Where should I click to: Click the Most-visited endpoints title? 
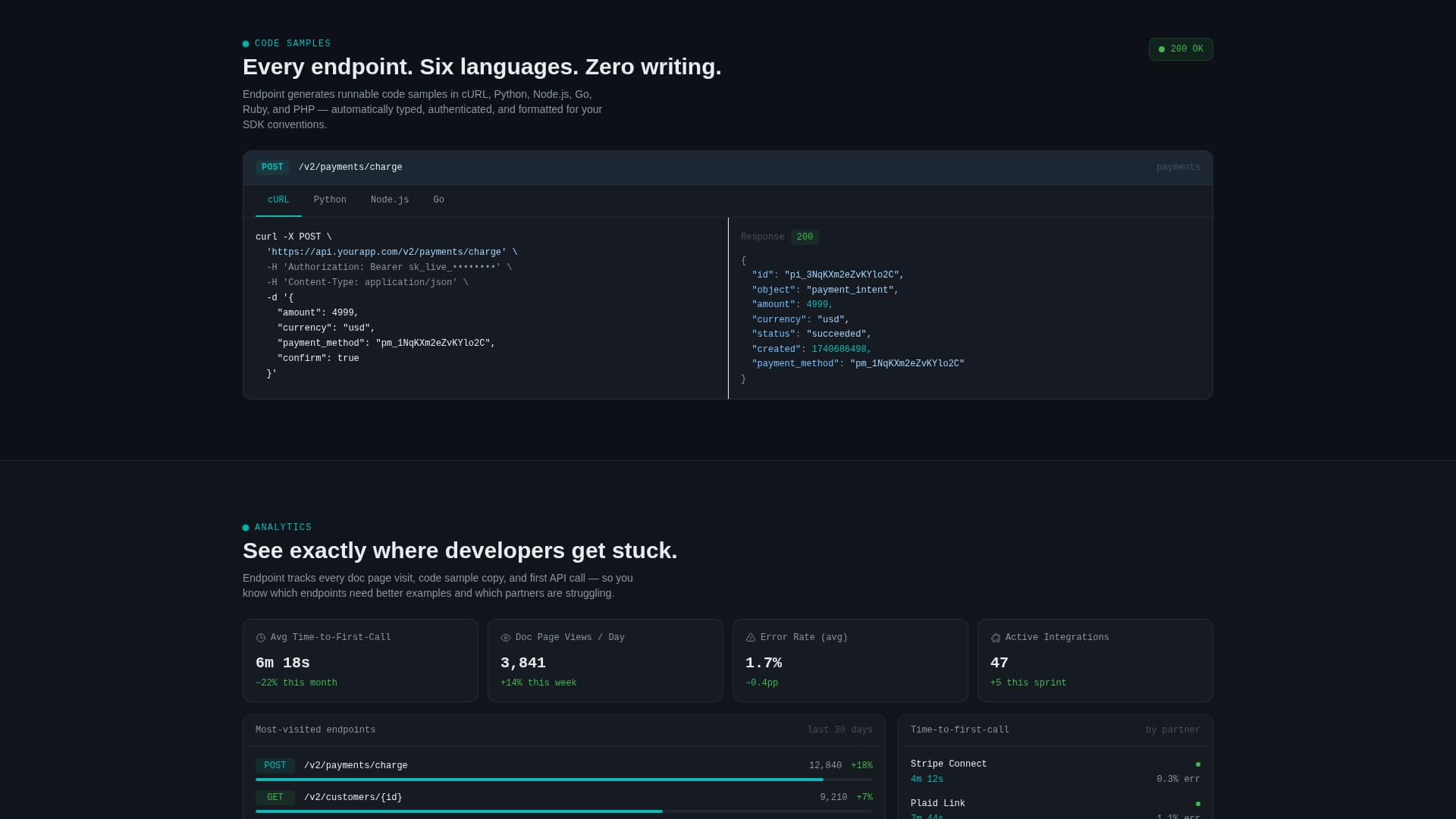tap(315, 730)
